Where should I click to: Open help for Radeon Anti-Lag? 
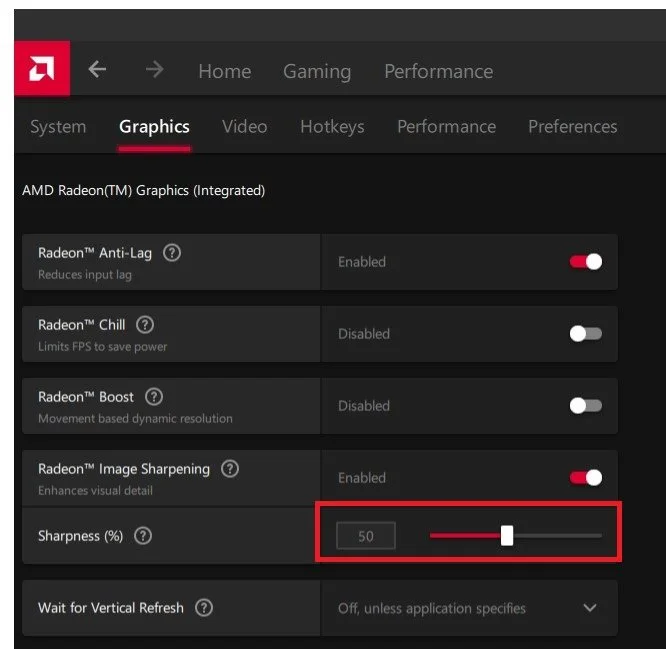pyautogui.click(x=172, y=253)
